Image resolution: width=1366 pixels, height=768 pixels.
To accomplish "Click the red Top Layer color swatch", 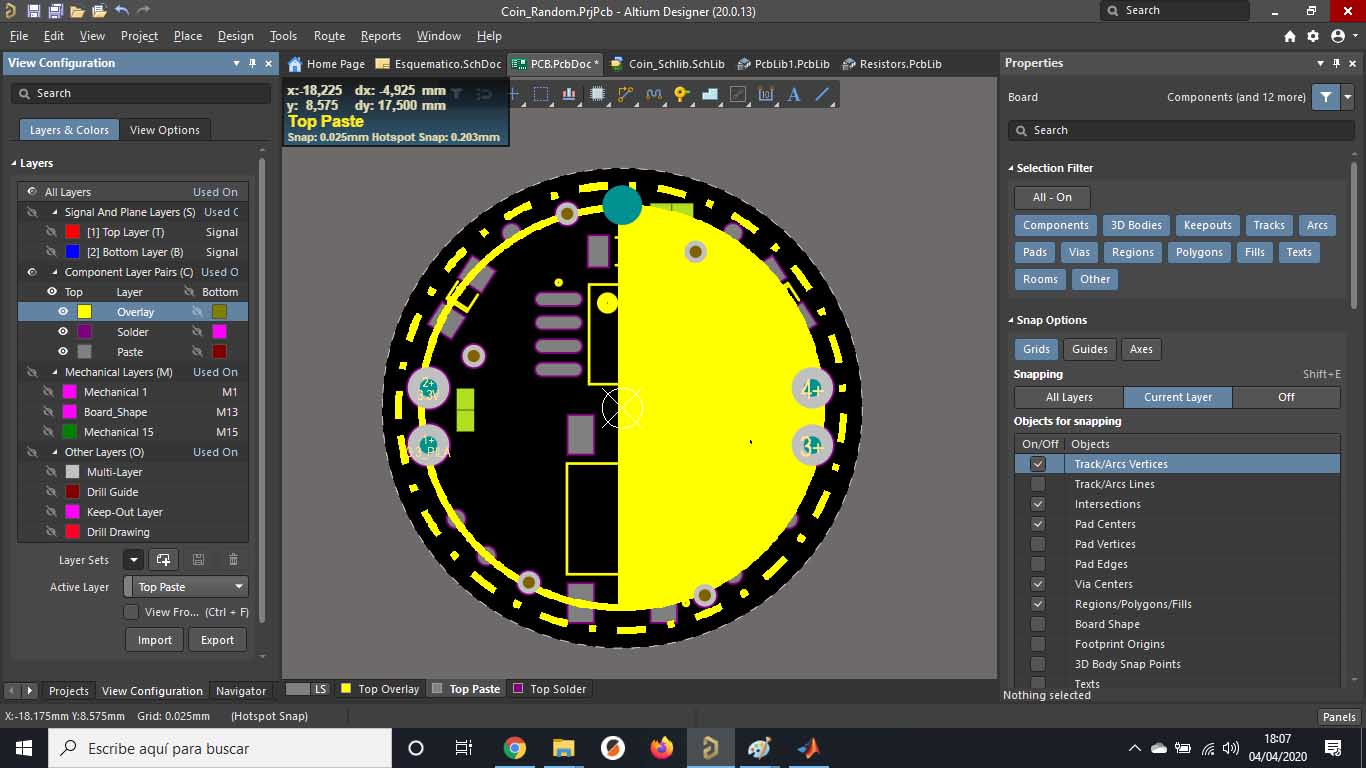I will tap(72, 232).
